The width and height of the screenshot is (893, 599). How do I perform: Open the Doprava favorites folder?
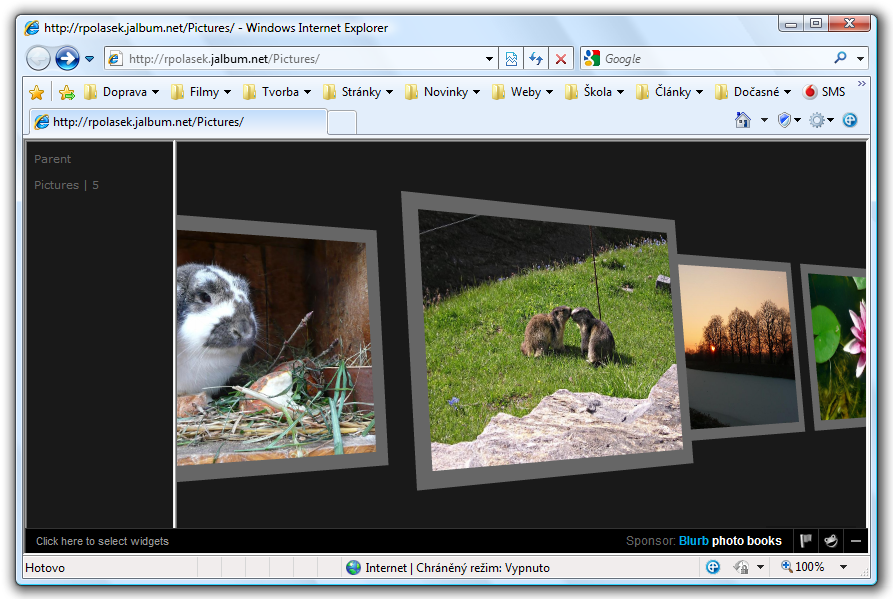pos(121,92)
